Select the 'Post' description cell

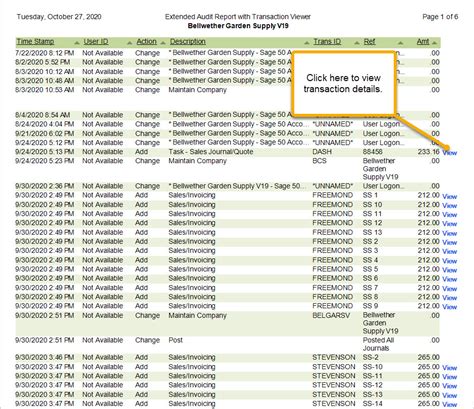175,340
